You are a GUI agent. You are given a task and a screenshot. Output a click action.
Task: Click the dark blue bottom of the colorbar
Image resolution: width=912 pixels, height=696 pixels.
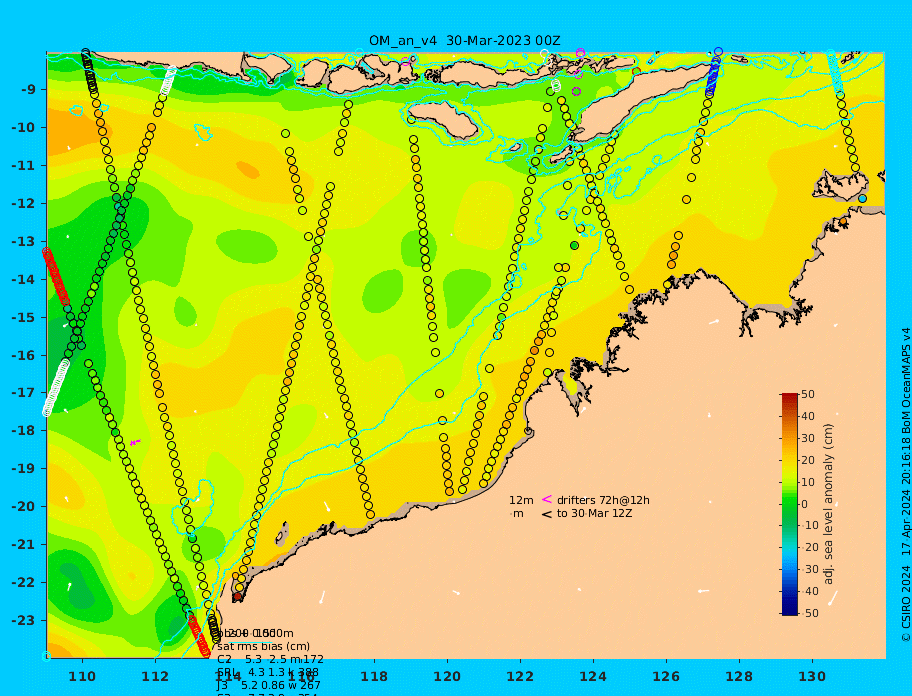[790, 609]
